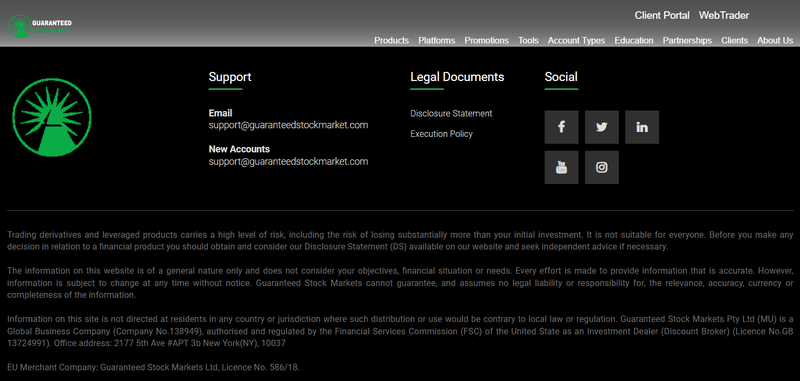
Task: Click the Social section heading
Action: 561,77
